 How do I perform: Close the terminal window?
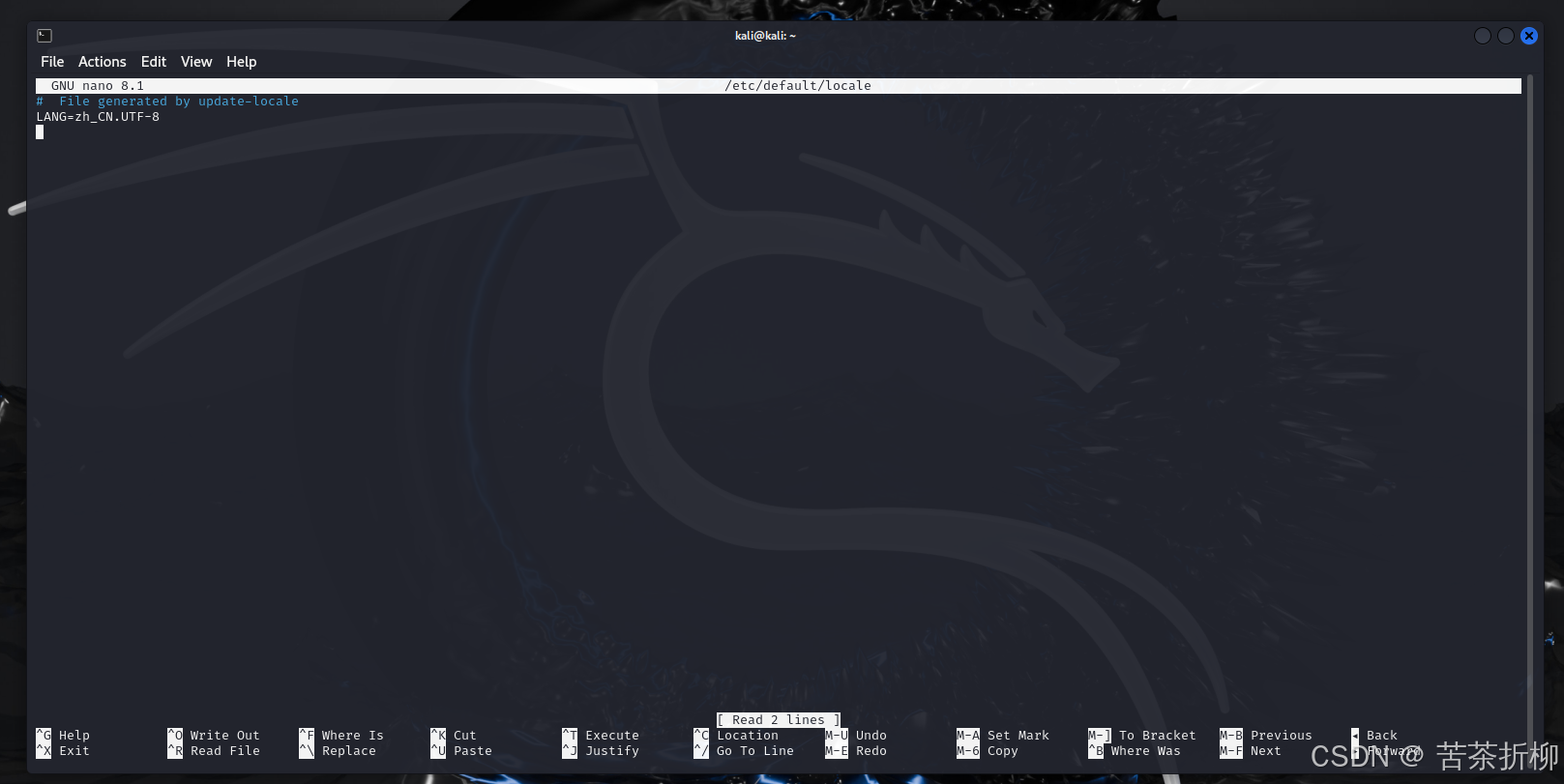point(1529,36)
